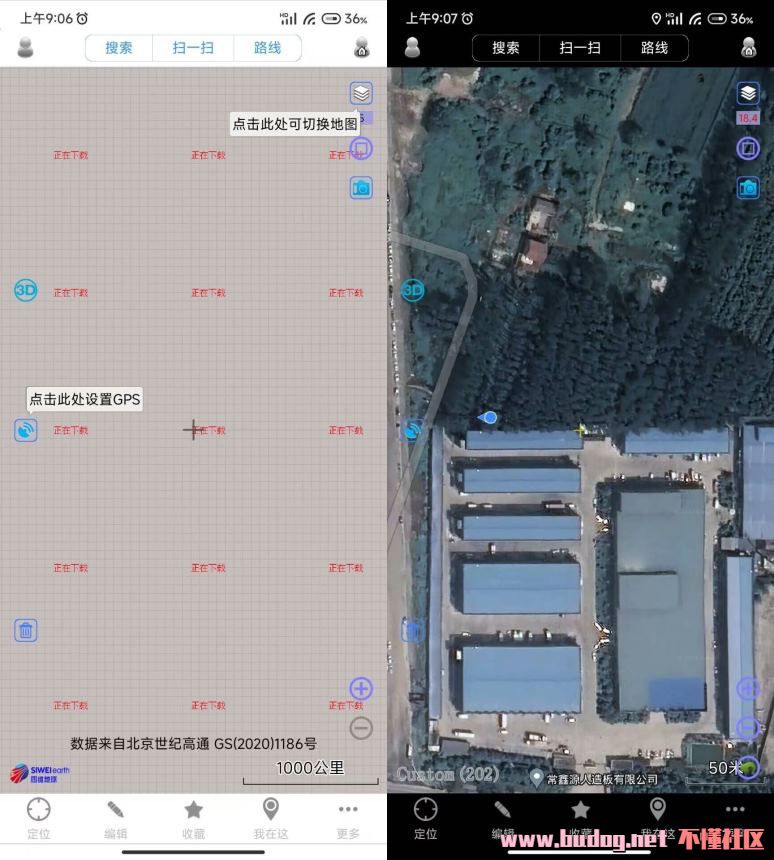Open the user profile icon in right dark screen
Screen dimensions: 774x860
(412, 48)
